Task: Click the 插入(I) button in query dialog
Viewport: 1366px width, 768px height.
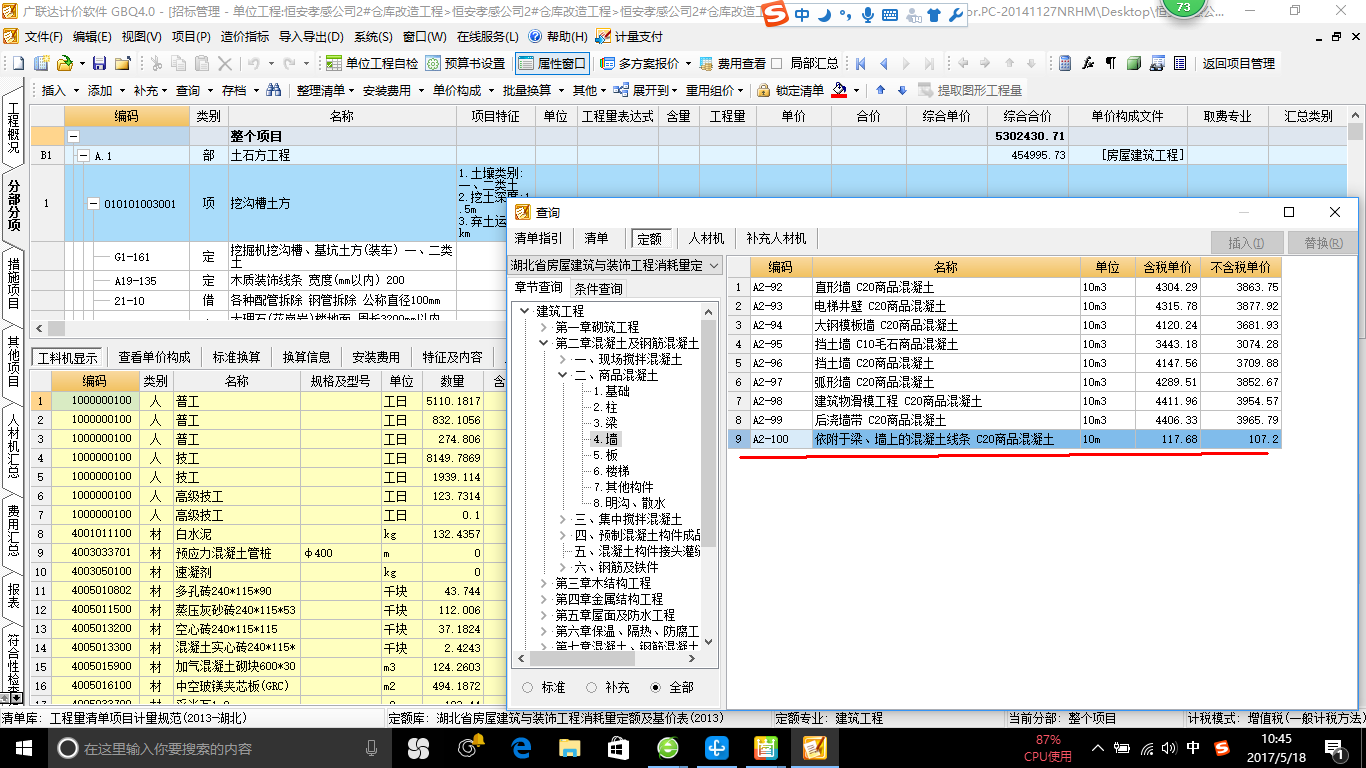Action: tap(1245, 243)
